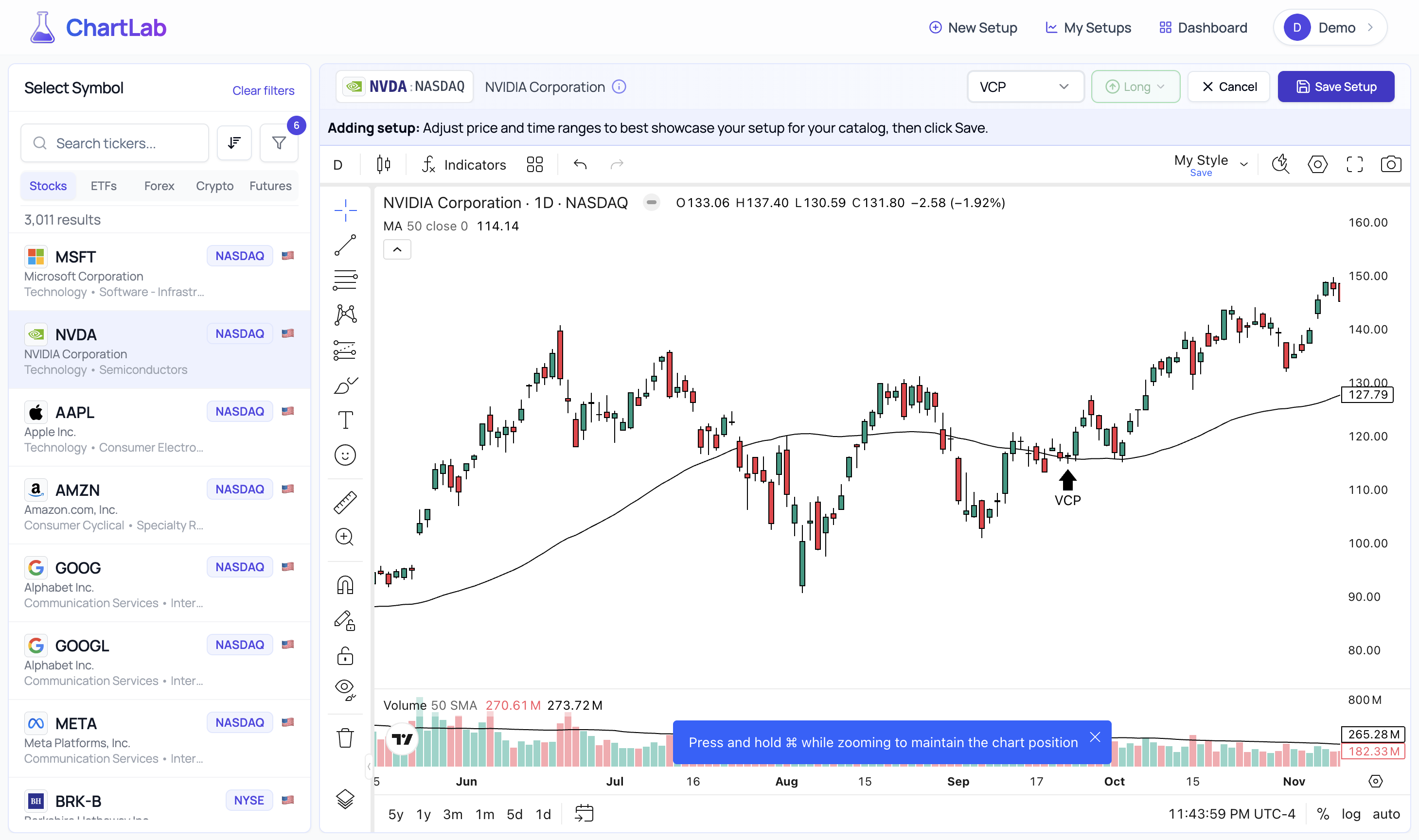This screenshot has width=1419, height=840.
Task: Open indicator templates grid icon
Action: [x=534, y=165]
